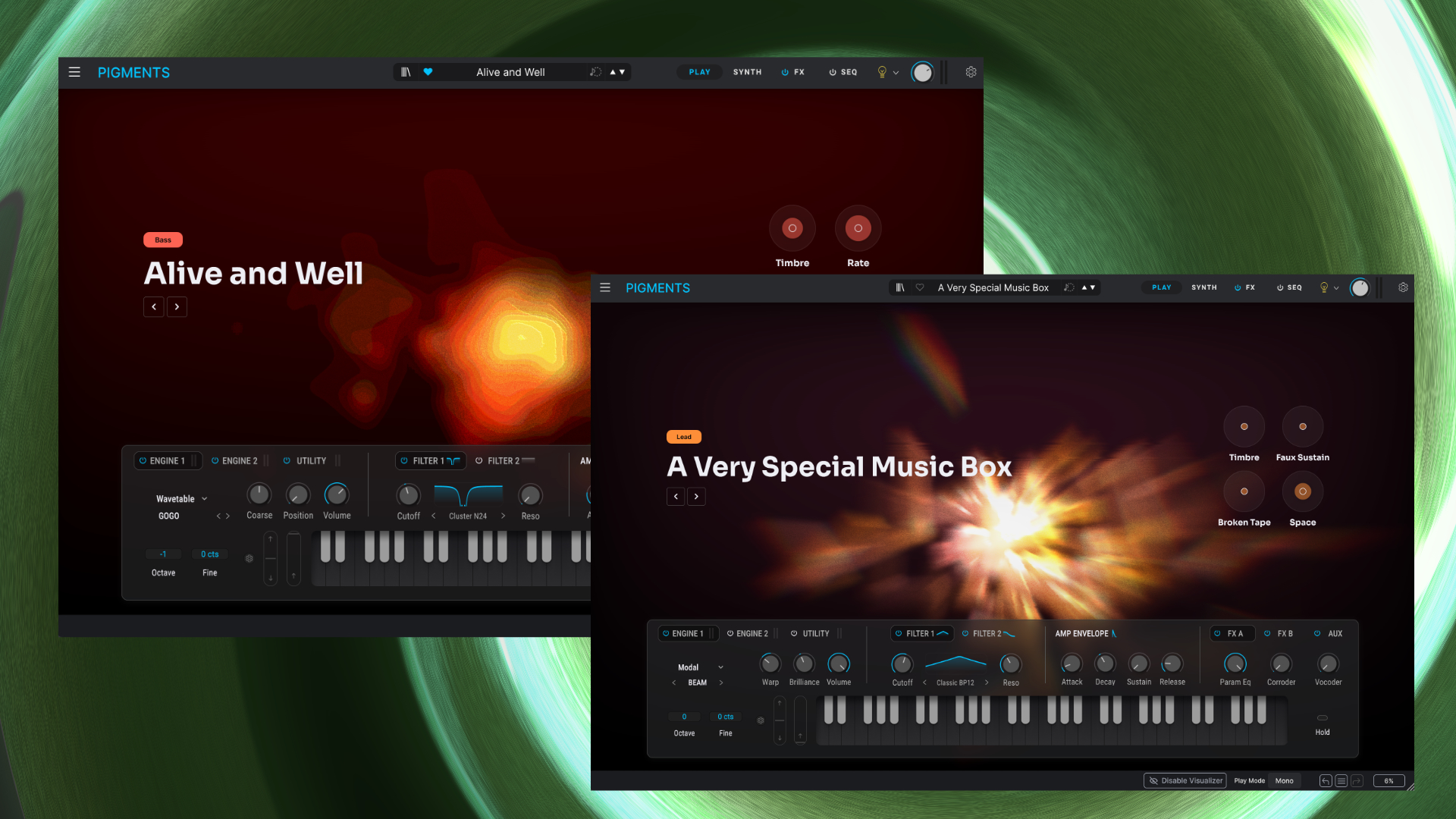Open Pigments settings with the gear icon

coord(1404,287)
